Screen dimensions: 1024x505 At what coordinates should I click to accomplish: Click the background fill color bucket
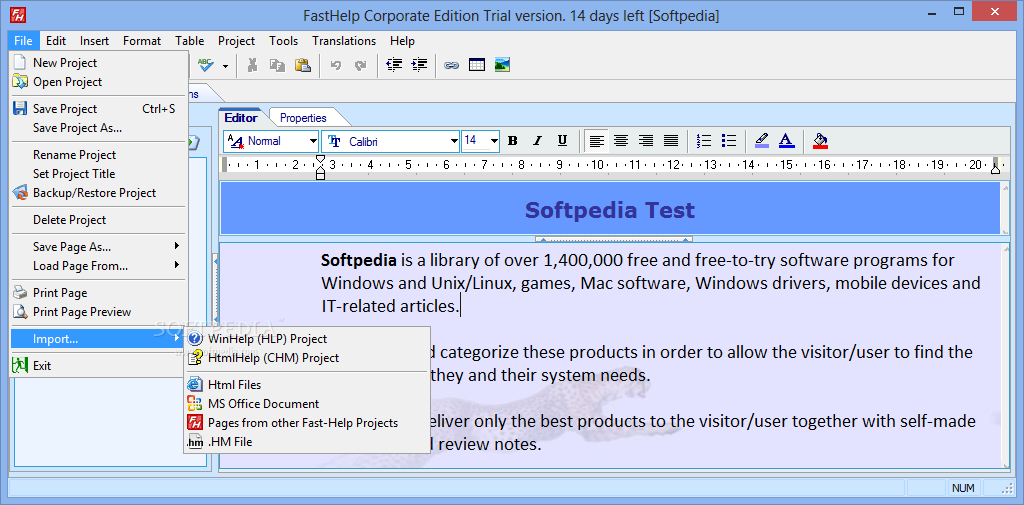click(820, 140)
